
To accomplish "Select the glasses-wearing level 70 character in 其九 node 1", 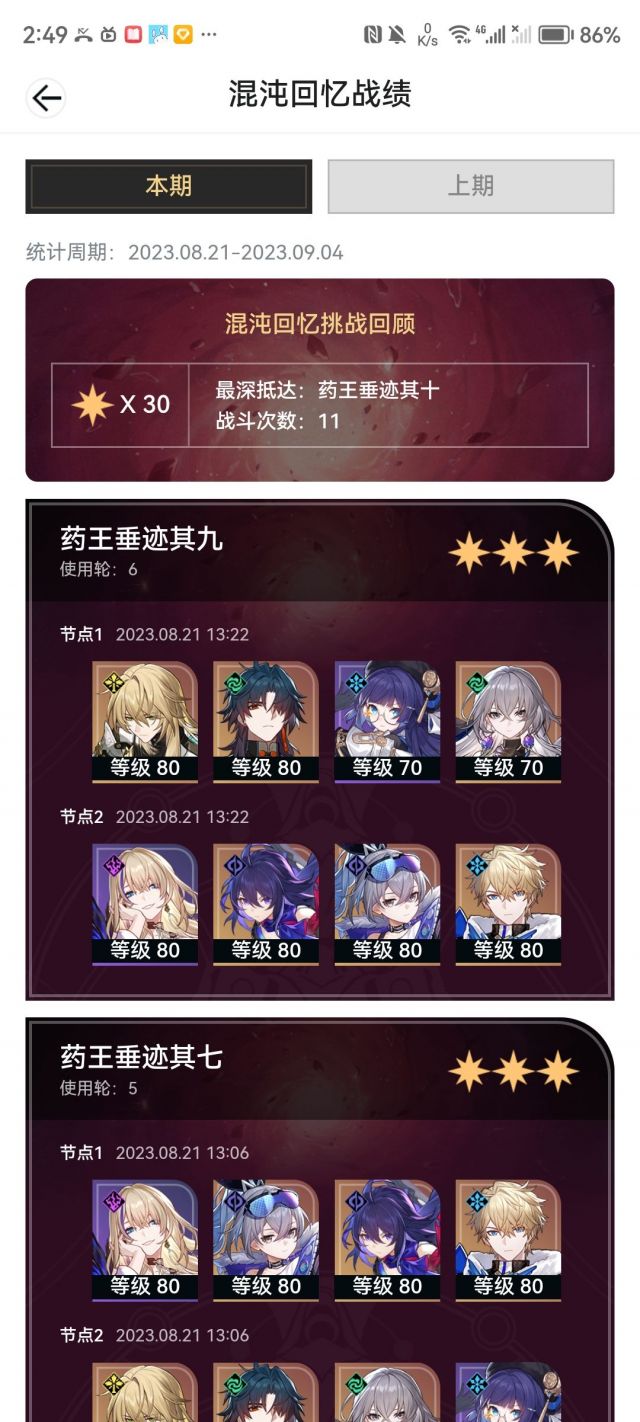I will coord(387,721).
